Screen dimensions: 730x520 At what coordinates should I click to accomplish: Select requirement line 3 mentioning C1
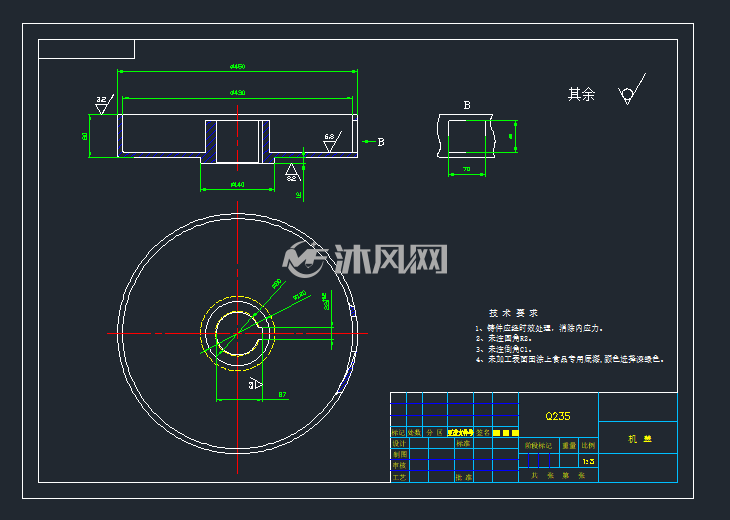point(504,349)
